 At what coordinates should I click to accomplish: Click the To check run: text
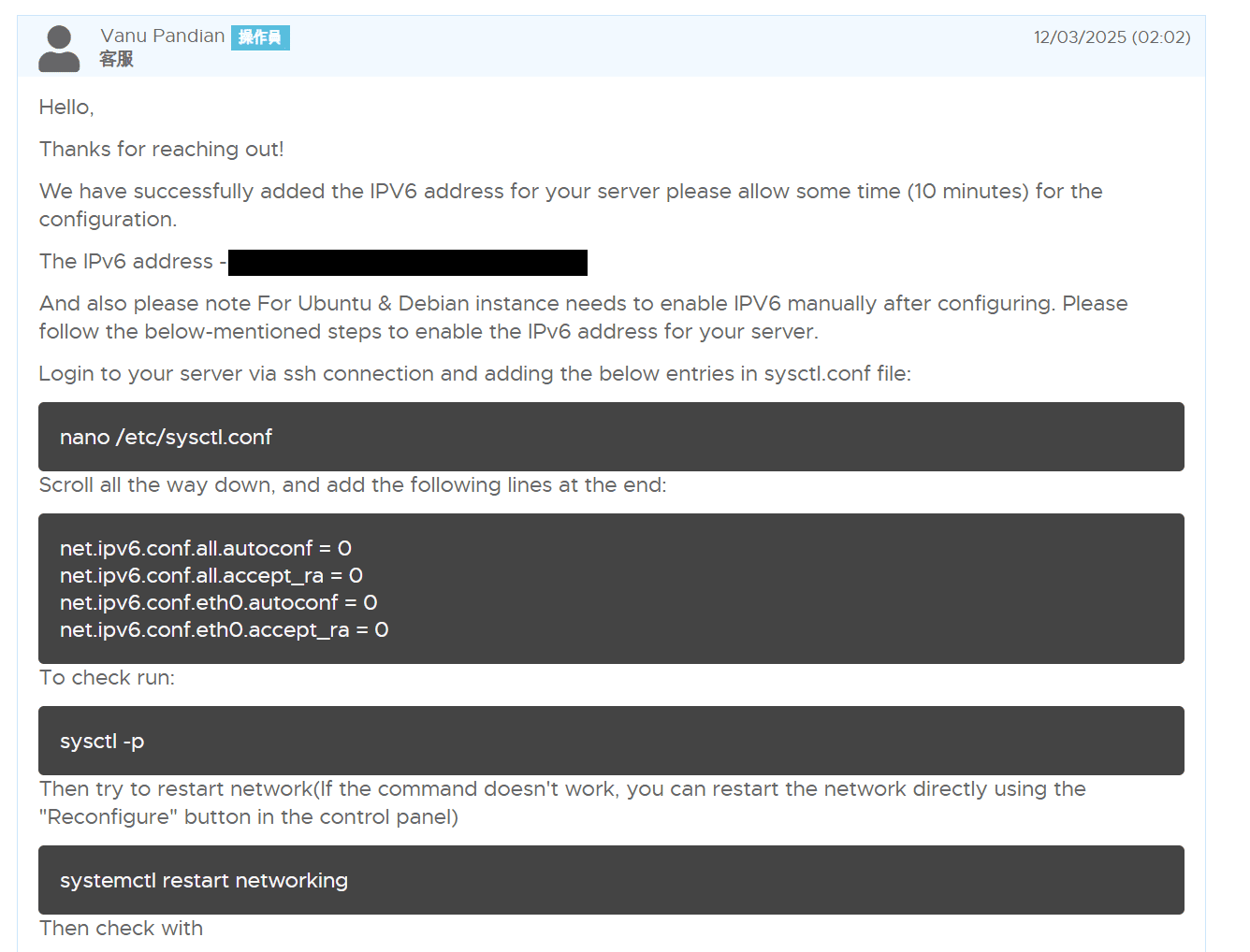[x=107, y=678]
